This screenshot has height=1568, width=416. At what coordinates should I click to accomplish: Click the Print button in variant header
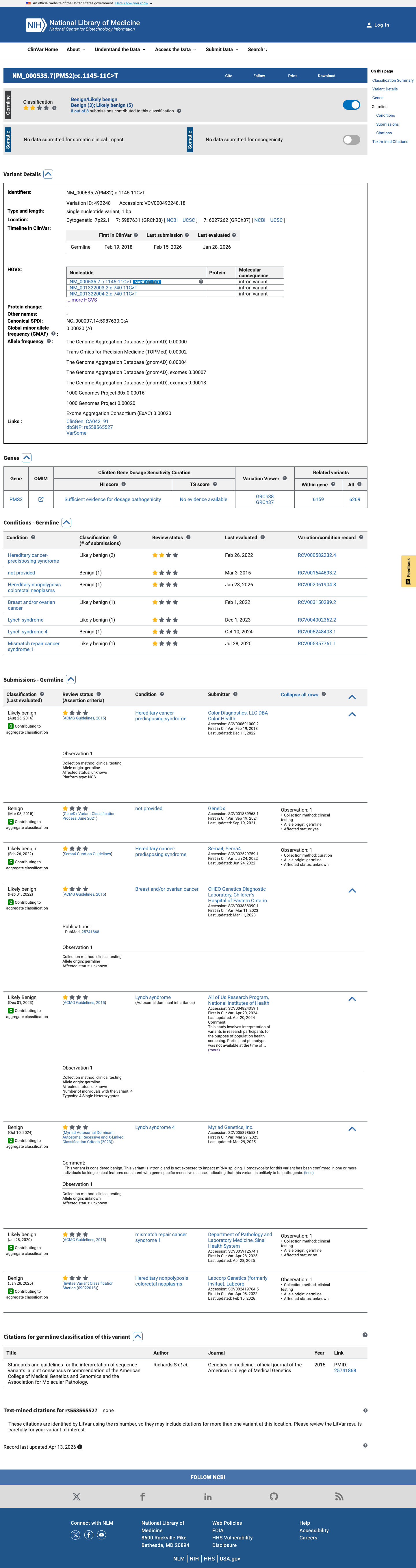coord(292,76)
